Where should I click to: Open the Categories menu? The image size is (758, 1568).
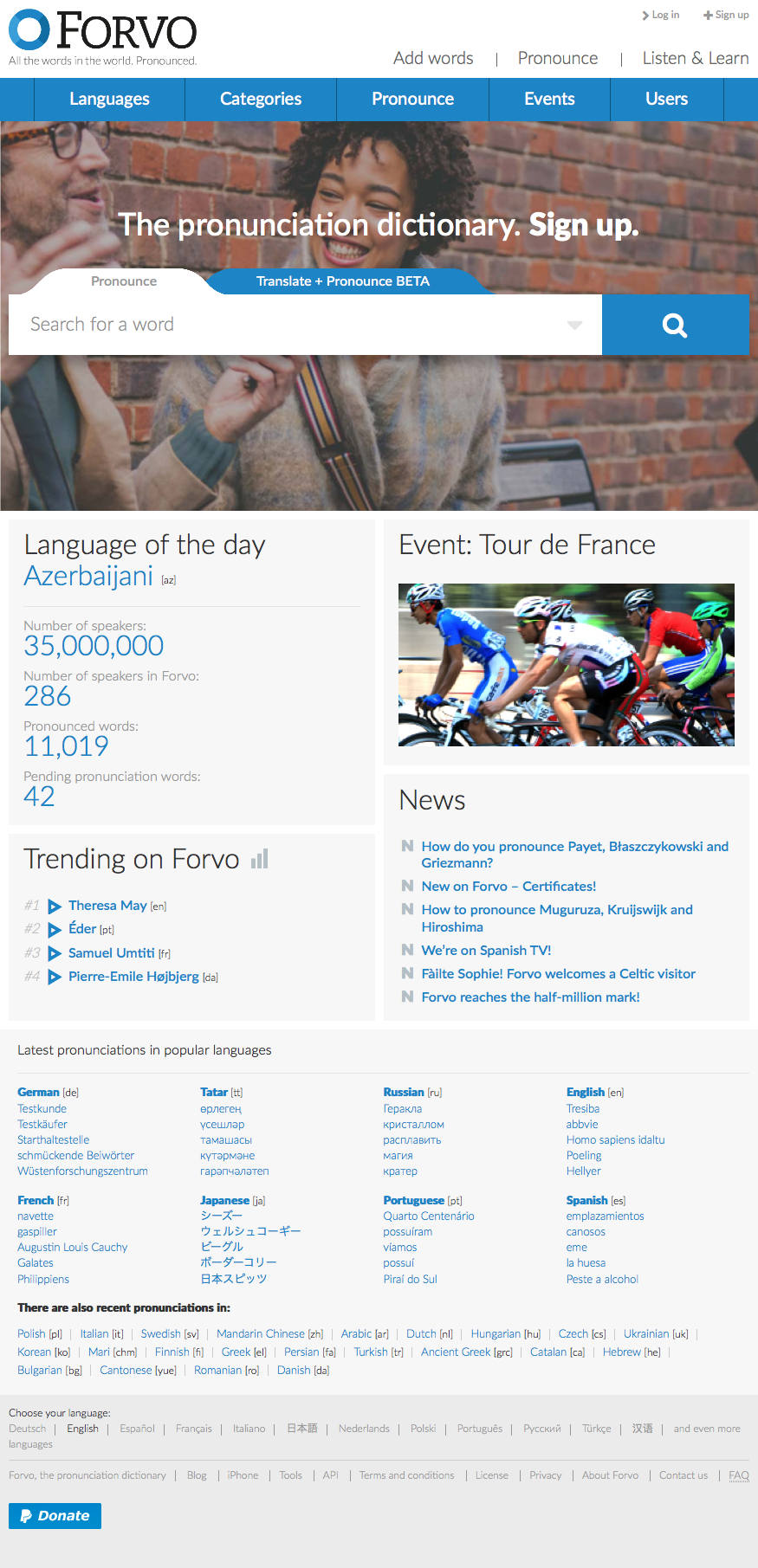click(x=261, y=100)
